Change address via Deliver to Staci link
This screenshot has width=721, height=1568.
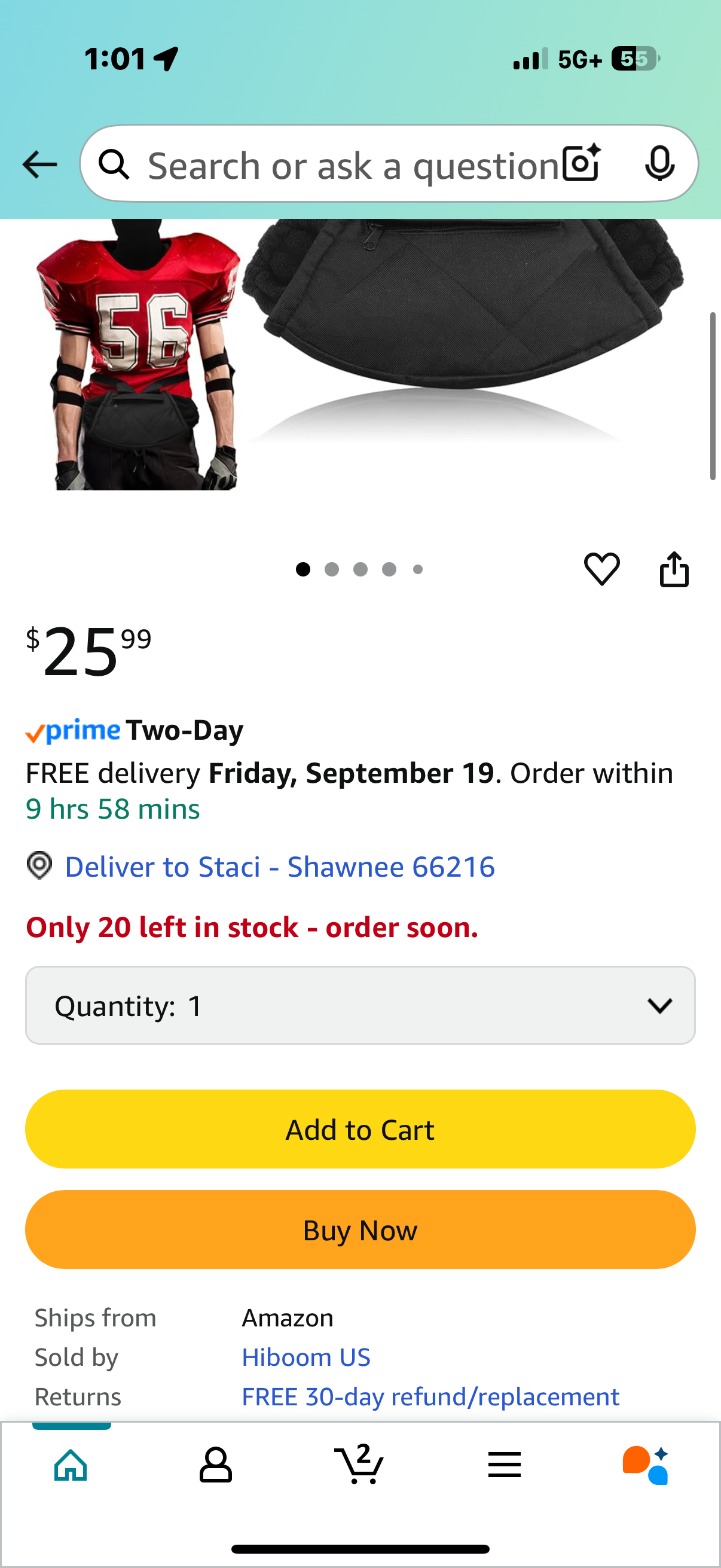pos(280,867)
